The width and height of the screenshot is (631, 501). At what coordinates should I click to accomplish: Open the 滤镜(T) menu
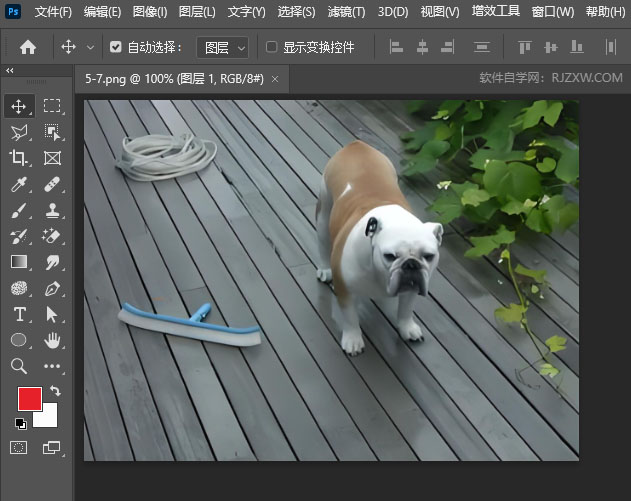click(x=346, y=12)
